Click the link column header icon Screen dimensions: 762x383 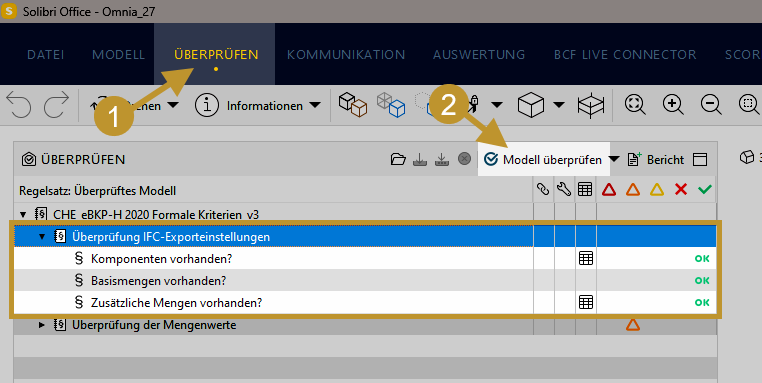tap(543, 190)
